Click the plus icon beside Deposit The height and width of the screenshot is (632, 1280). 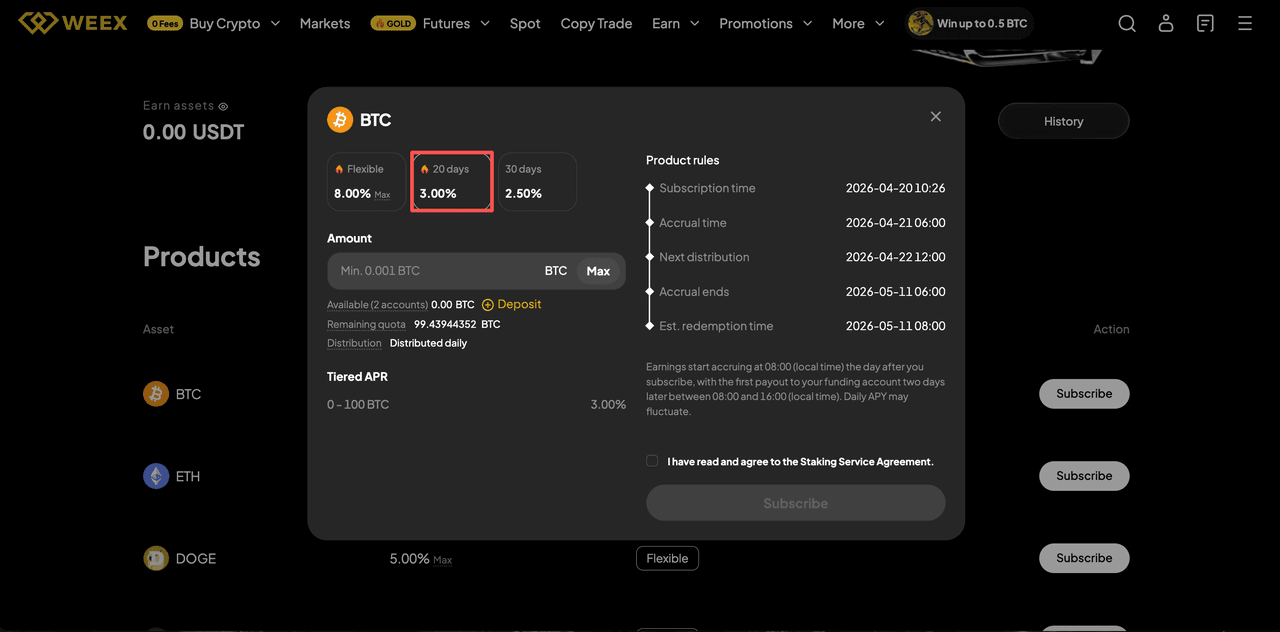[x=488, y=305]
